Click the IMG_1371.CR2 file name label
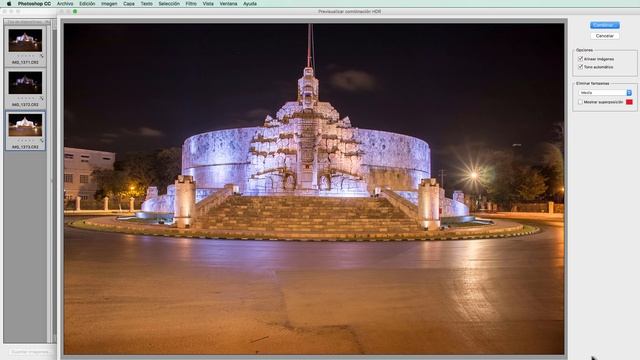Screen dimensions: 640x360 click(25, 62)
